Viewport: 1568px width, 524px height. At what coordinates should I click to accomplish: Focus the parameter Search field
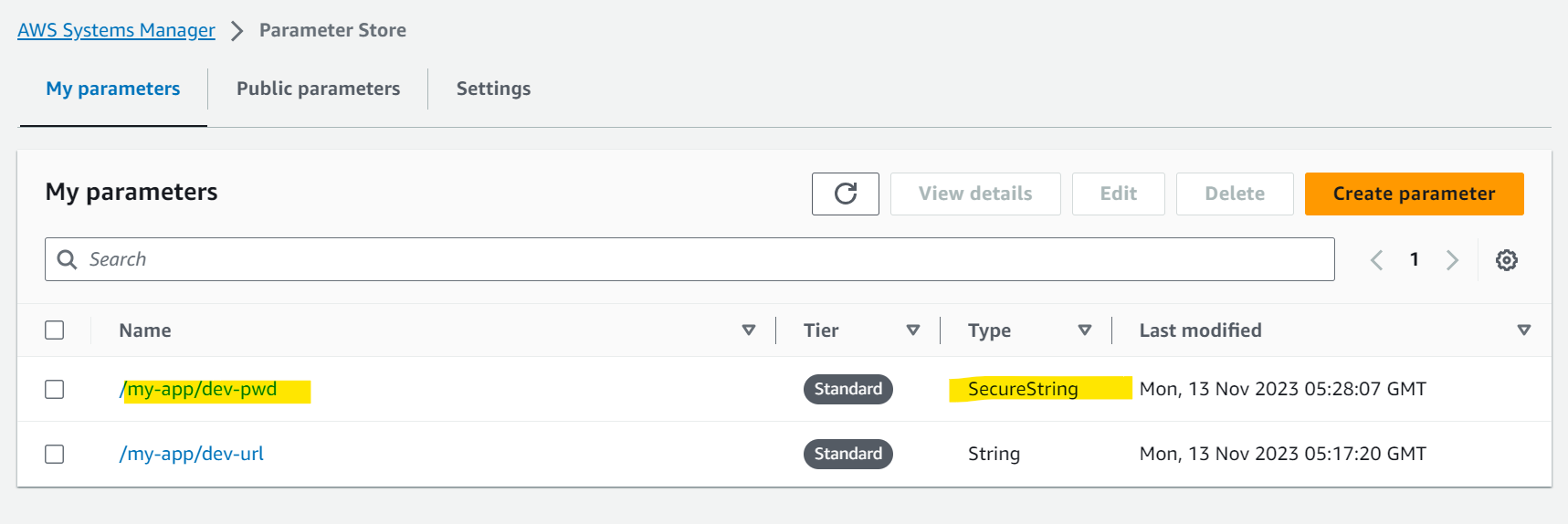coord(689,259)
